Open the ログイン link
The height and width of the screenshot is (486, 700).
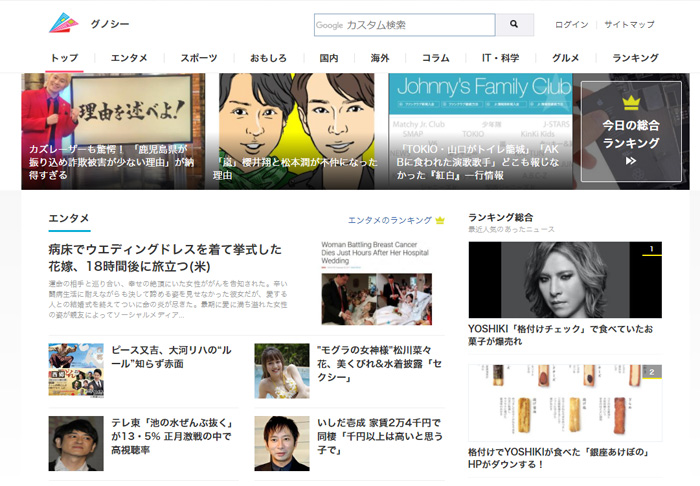(571, 25)
